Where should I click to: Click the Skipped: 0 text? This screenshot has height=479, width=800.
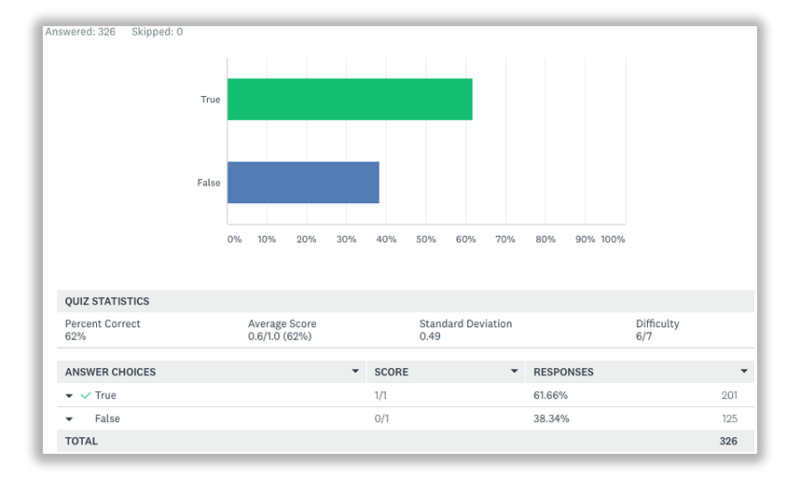(157, 32)
